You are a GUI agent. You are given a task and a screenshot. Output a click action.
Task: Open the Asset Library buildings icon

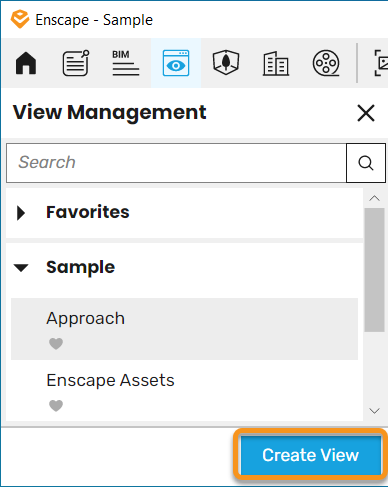(276, 63)
